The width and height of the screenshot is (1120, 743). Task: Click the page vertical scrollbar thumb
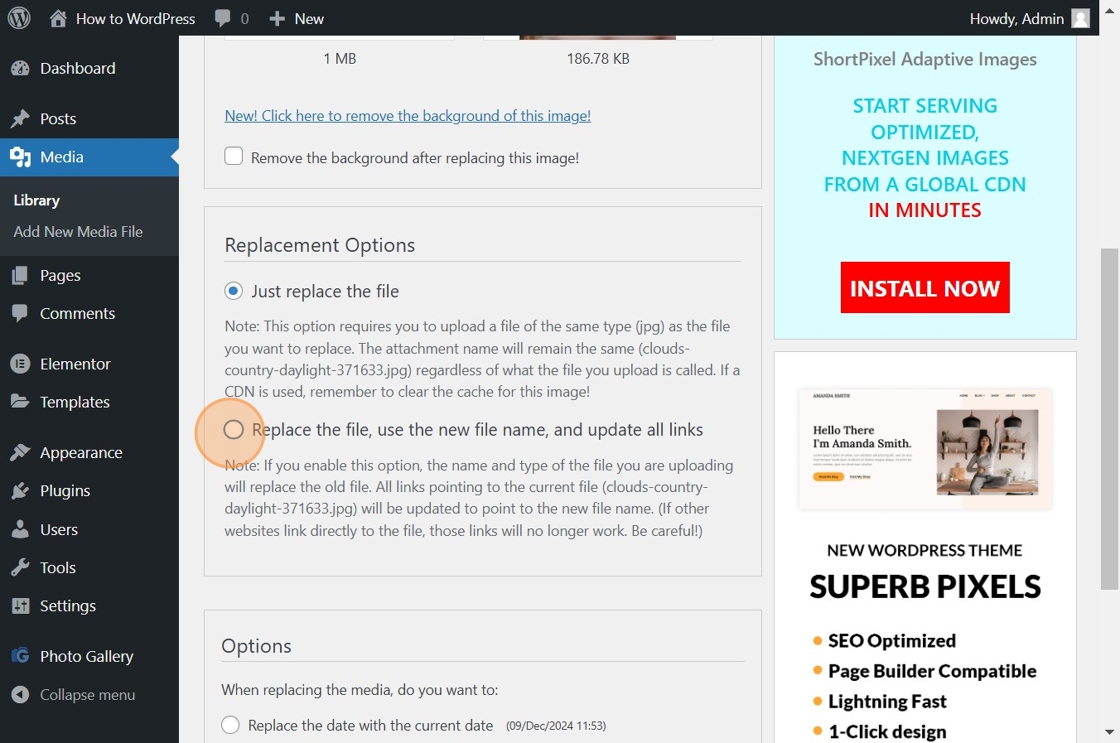pyautogui.click(x=1109, y=419)
